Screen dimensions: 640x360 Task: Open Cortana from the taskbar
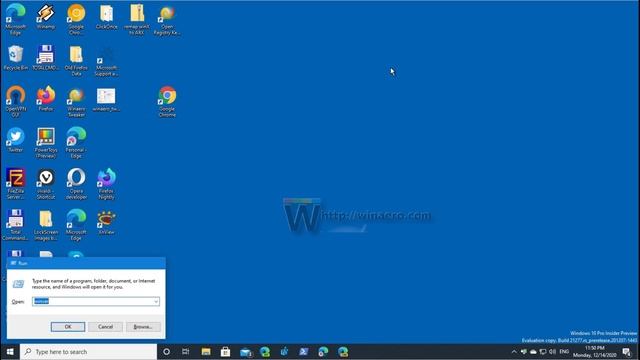(x=166, y=351)
